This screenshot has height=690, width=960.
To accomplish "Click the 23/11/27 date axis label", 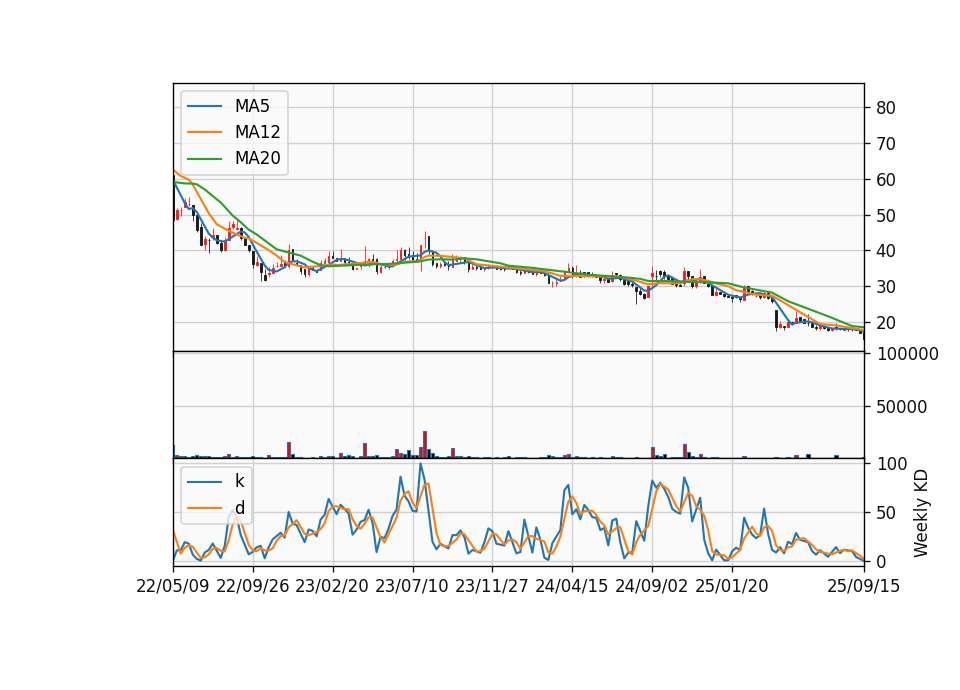I will pos(492,586).
